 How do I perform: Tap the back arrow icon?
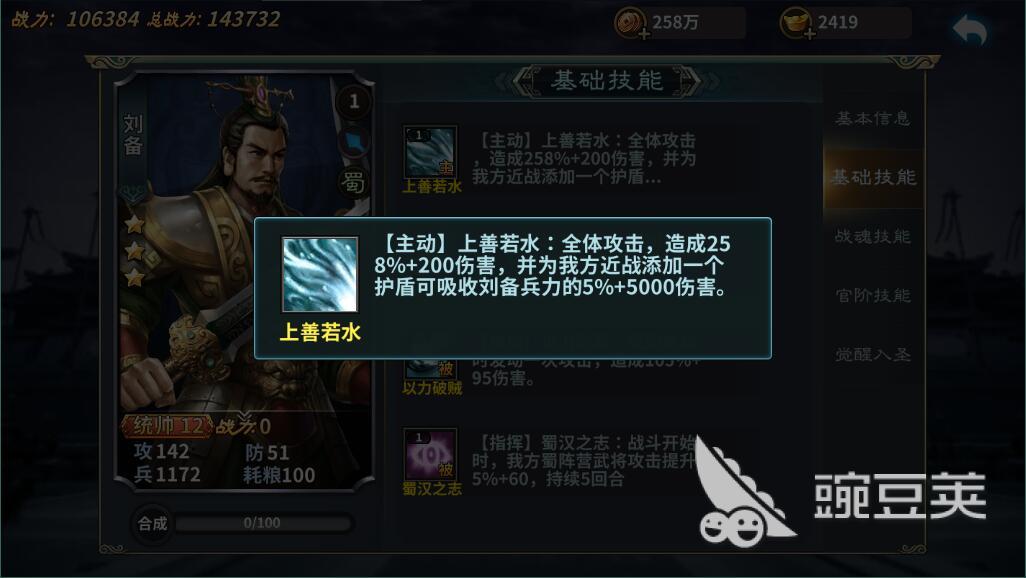pos(970,30)
